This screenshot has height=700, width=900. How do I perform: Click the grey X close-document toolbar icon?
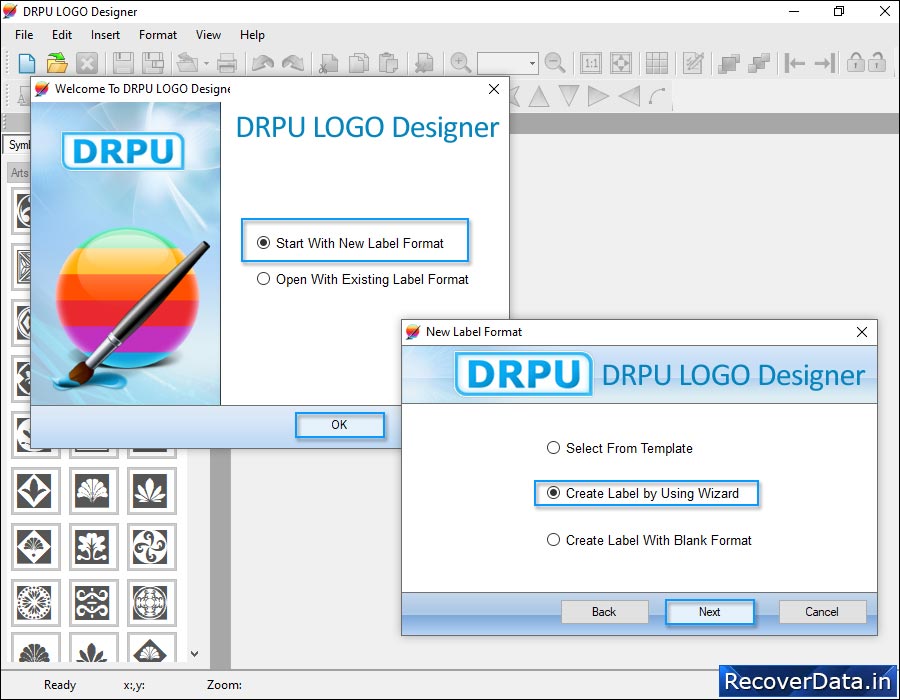point(87,63)
